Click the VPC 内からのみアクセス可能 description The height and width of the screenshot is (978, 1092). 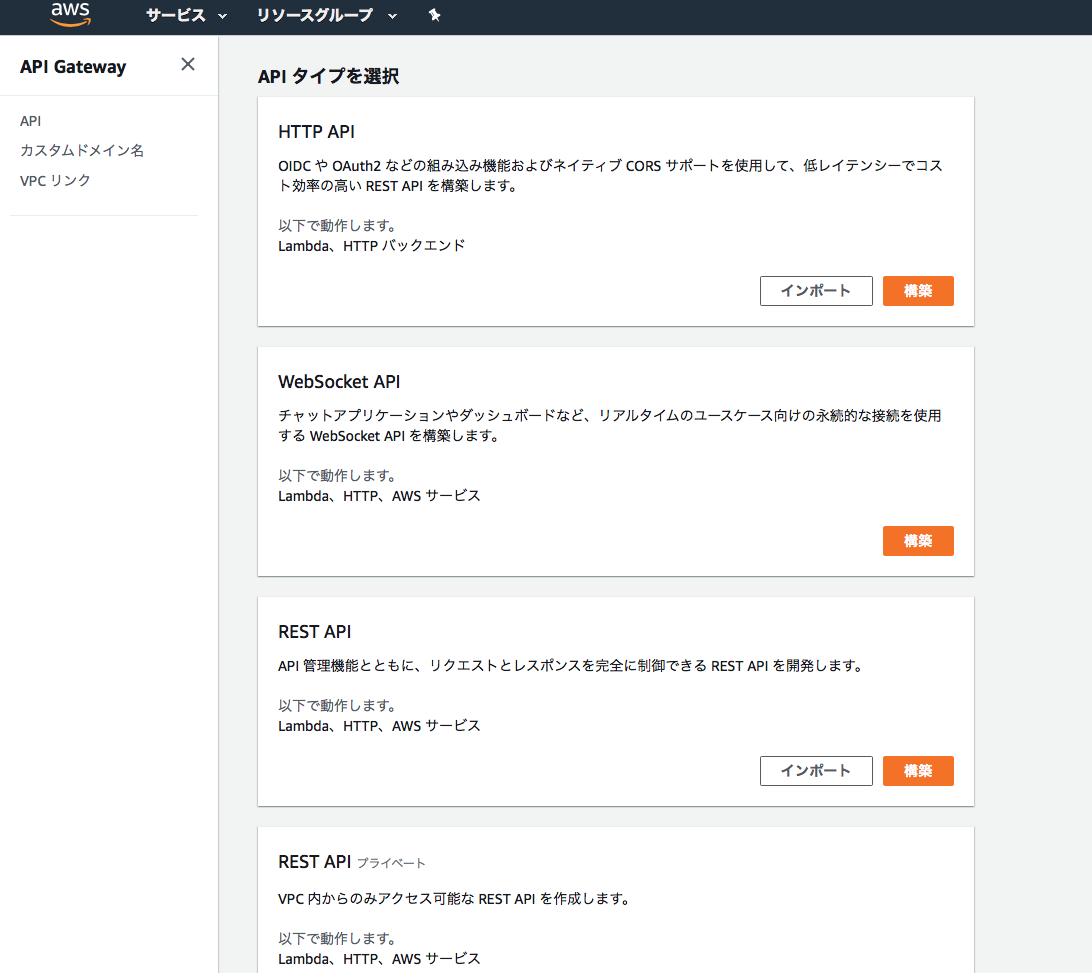click(454, 899)
